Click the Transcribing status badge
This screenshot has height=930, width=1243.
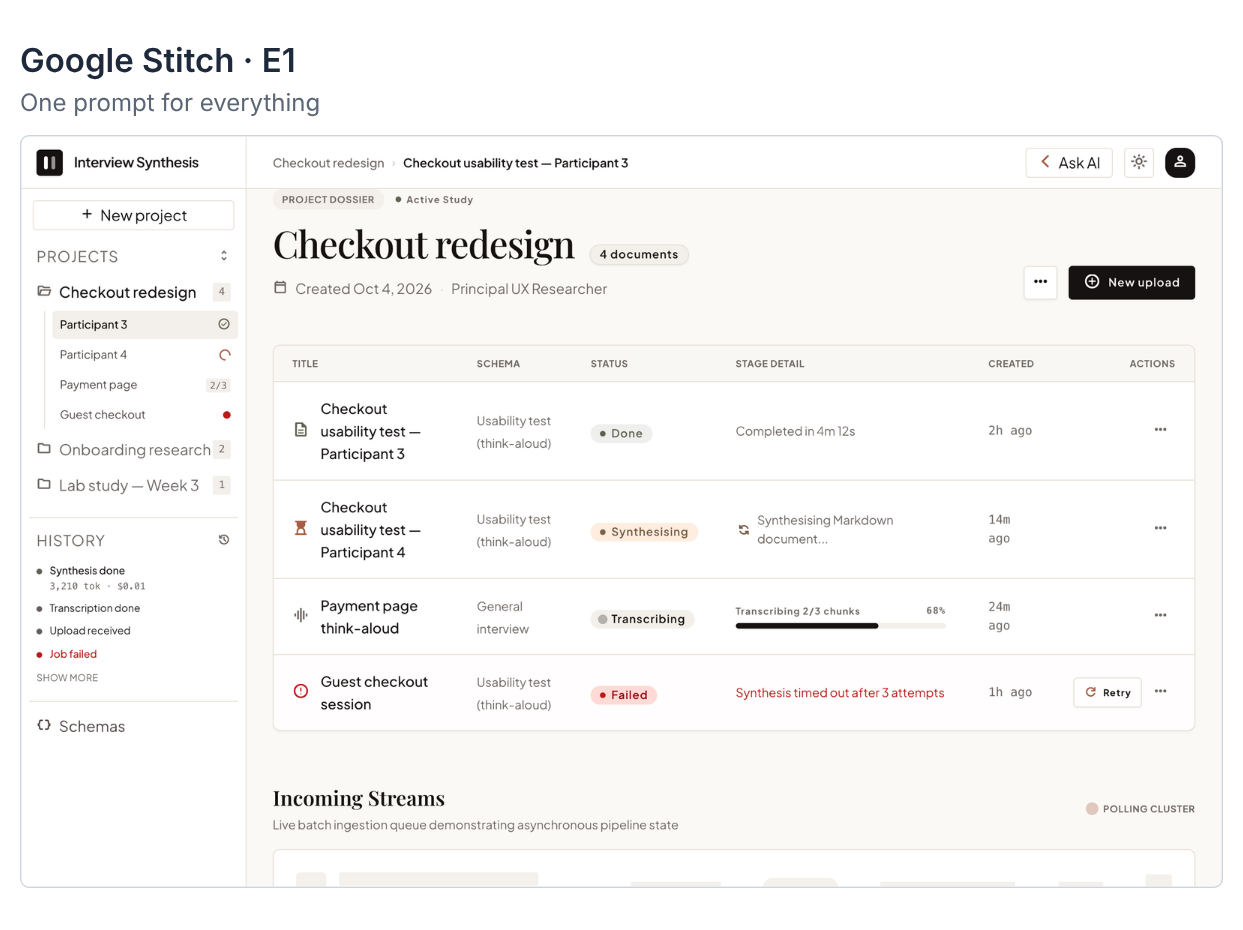tap(642, 619)
